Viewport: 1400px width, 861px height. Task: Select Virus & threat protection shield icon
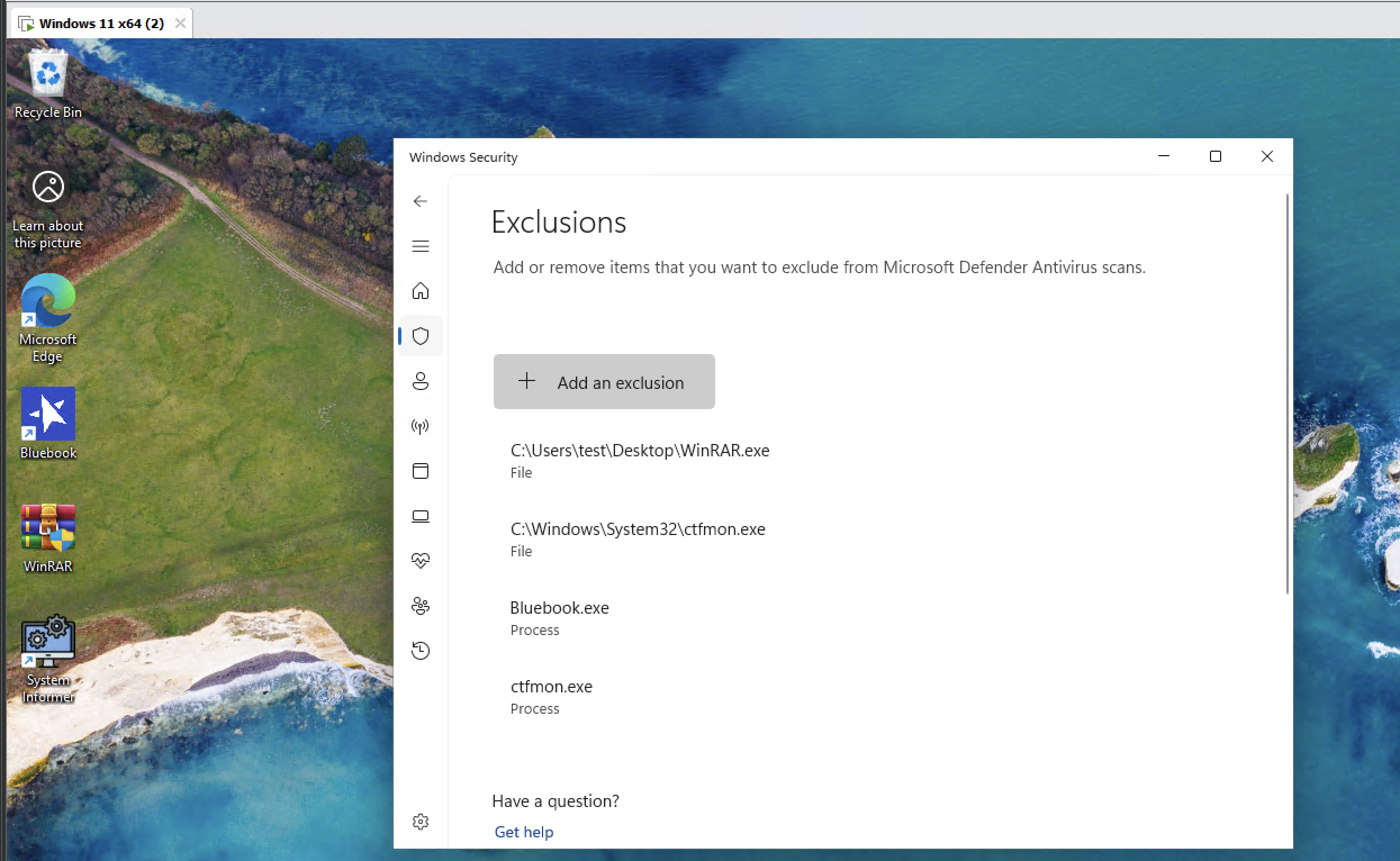tap(421, 336)
